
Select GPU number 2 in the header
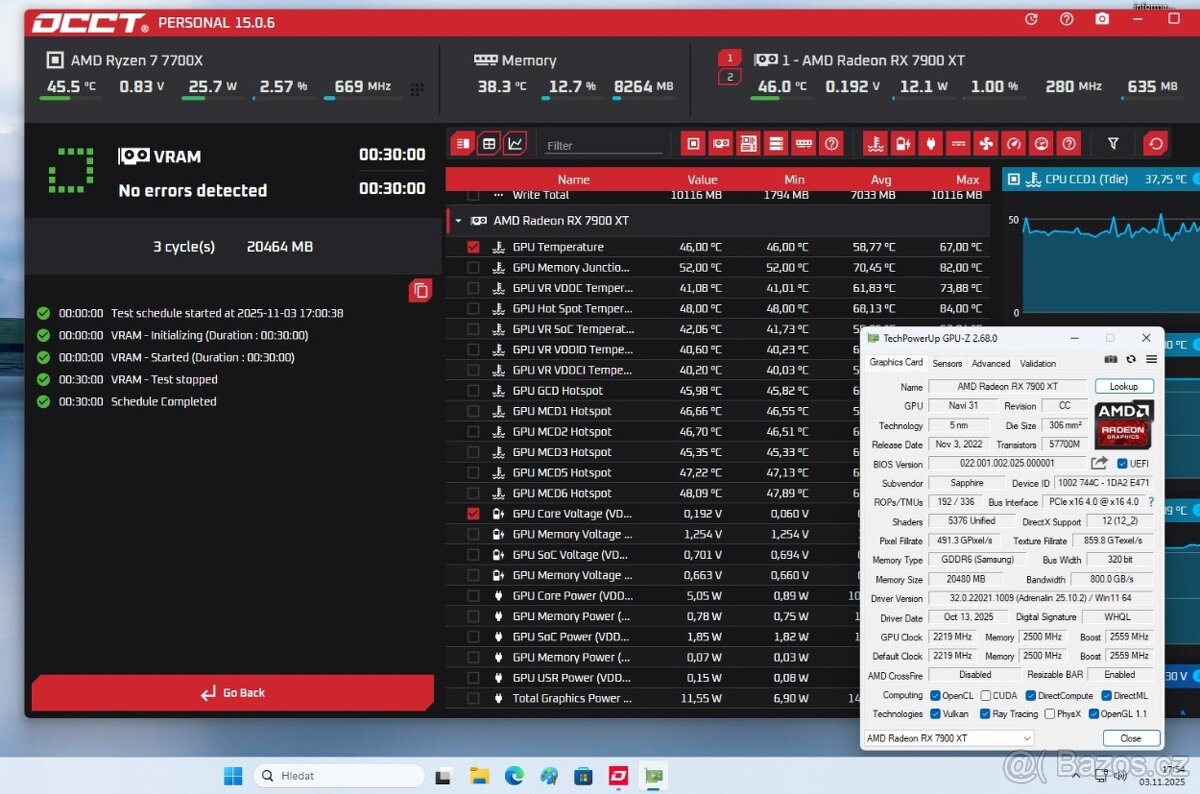coord(729,77)
